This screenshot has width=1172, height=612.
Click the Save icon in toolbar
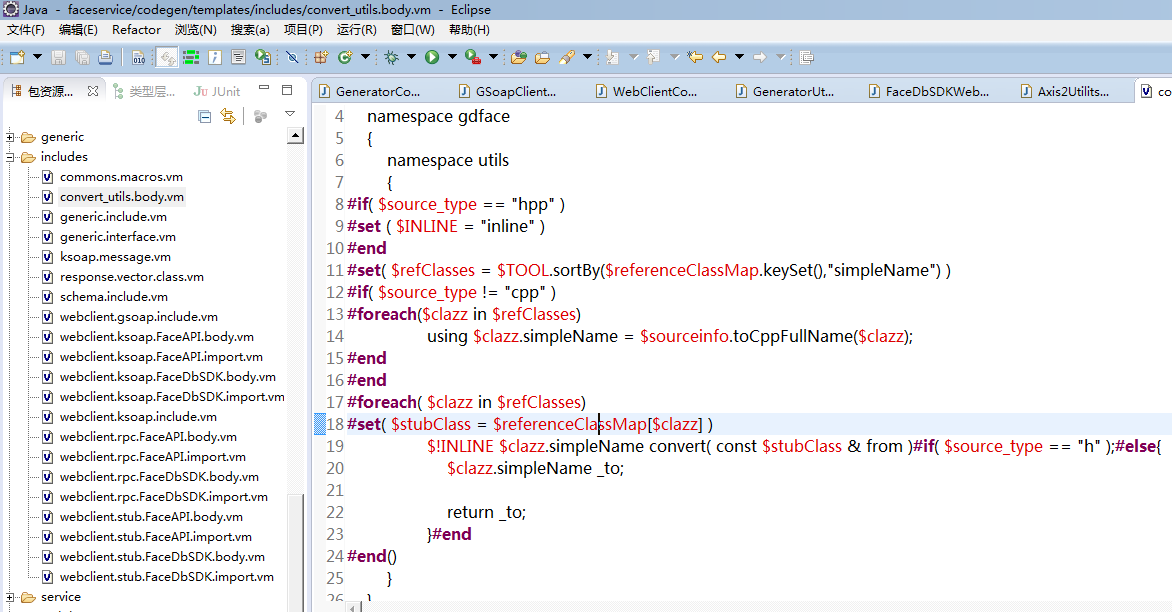58,58
